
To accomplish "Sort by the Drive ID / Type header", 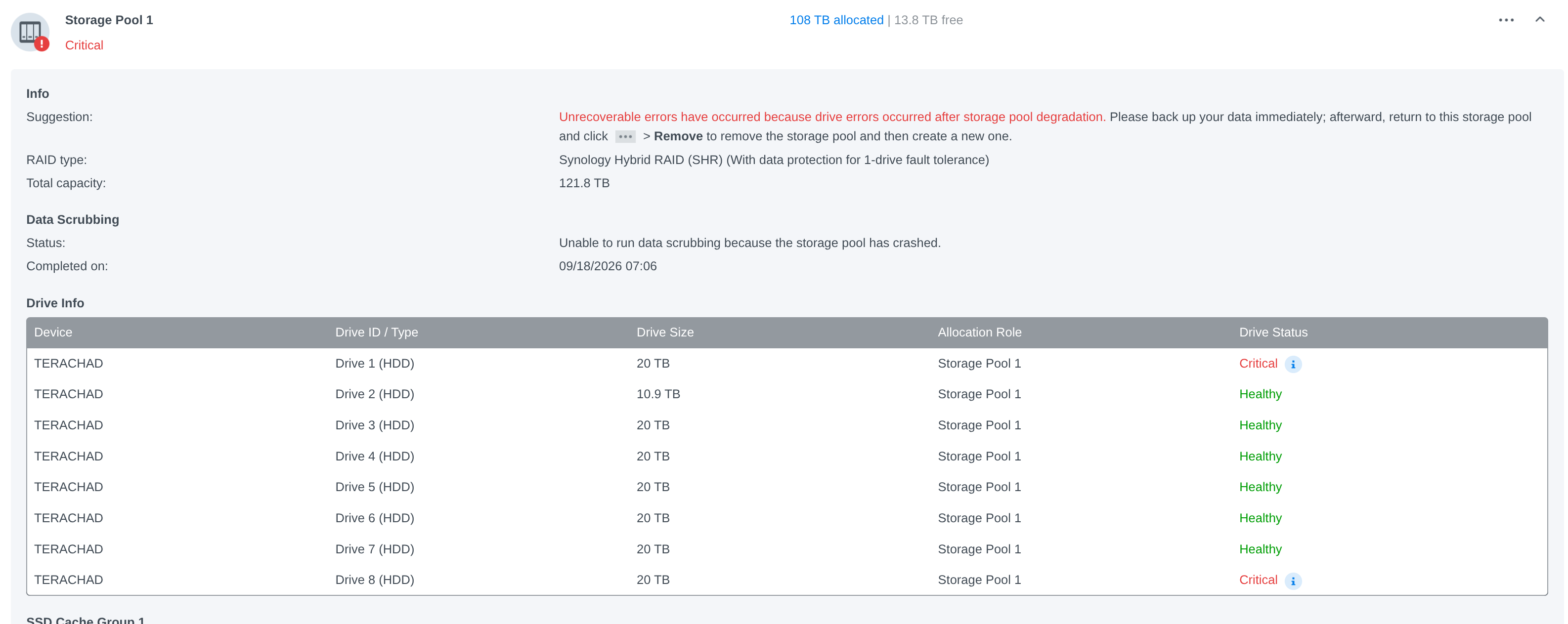I will pos(376,332).
